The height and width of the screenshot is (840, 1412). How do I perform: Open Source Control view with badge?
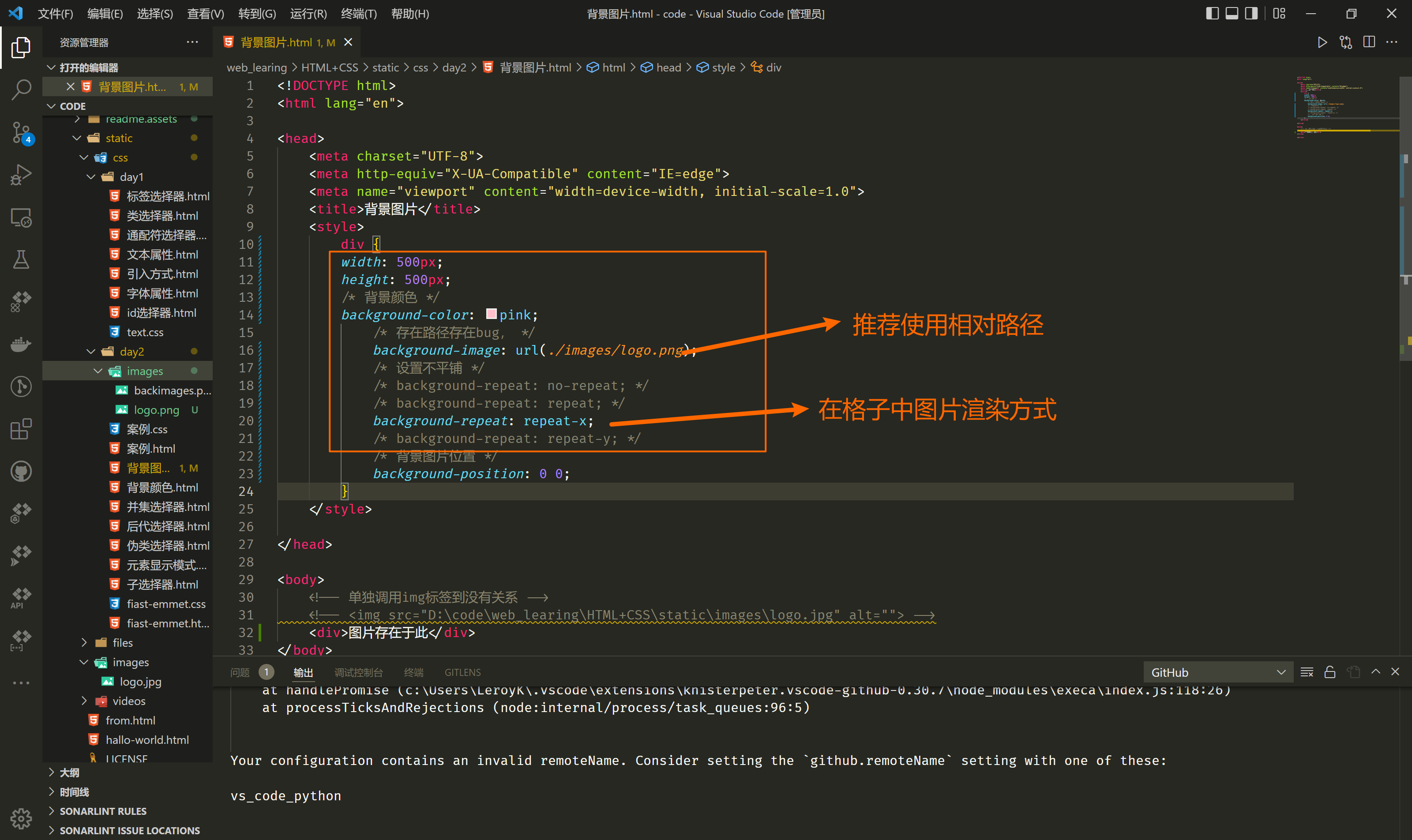(21, 133)
